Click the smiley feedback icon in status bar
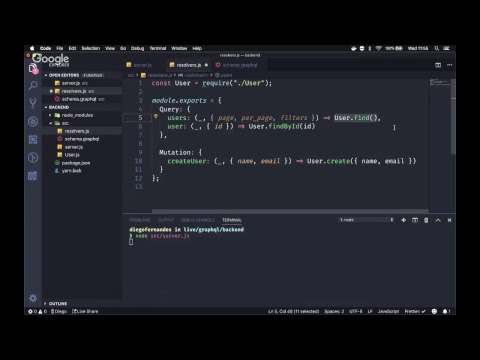480x360 pixels. (x=434, y=311)
